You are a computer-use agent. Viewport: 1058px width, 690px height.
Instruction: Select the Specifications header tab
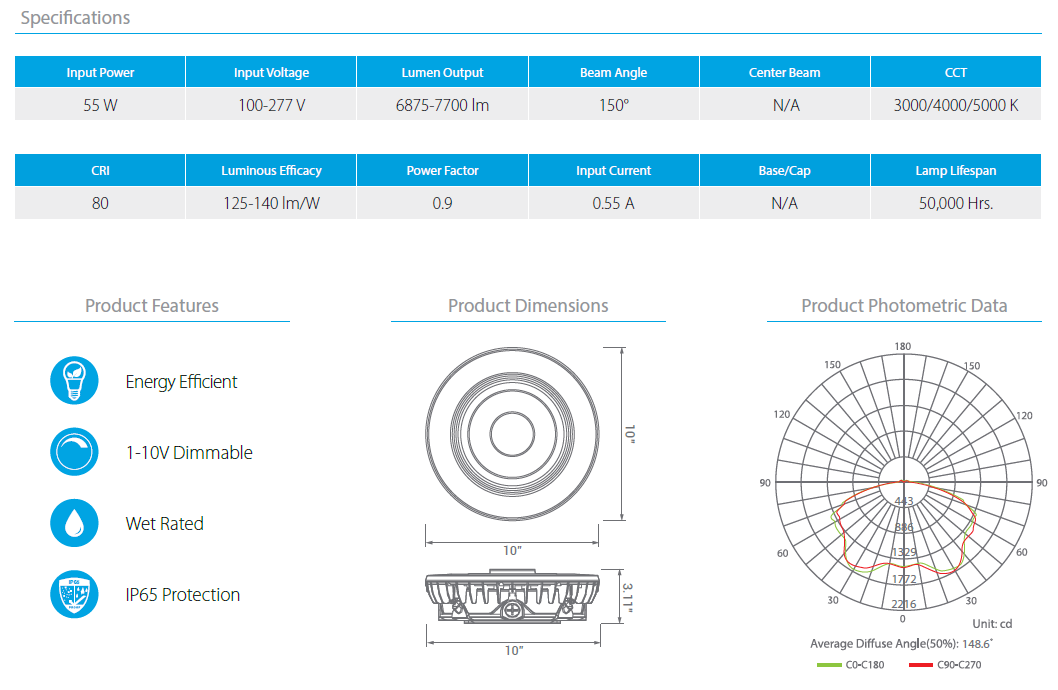75,17
